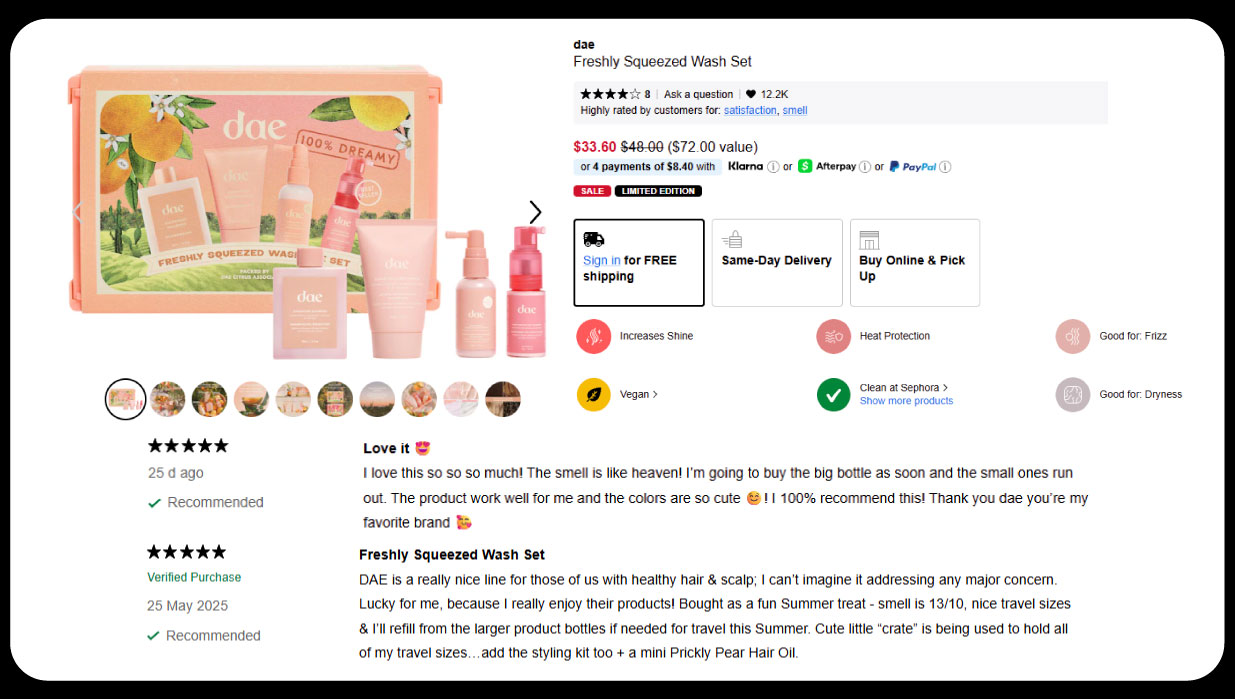Select the last dark-brown product thumbnail
This screenshot has width=1235, height=699.
[x=503, y=399]
